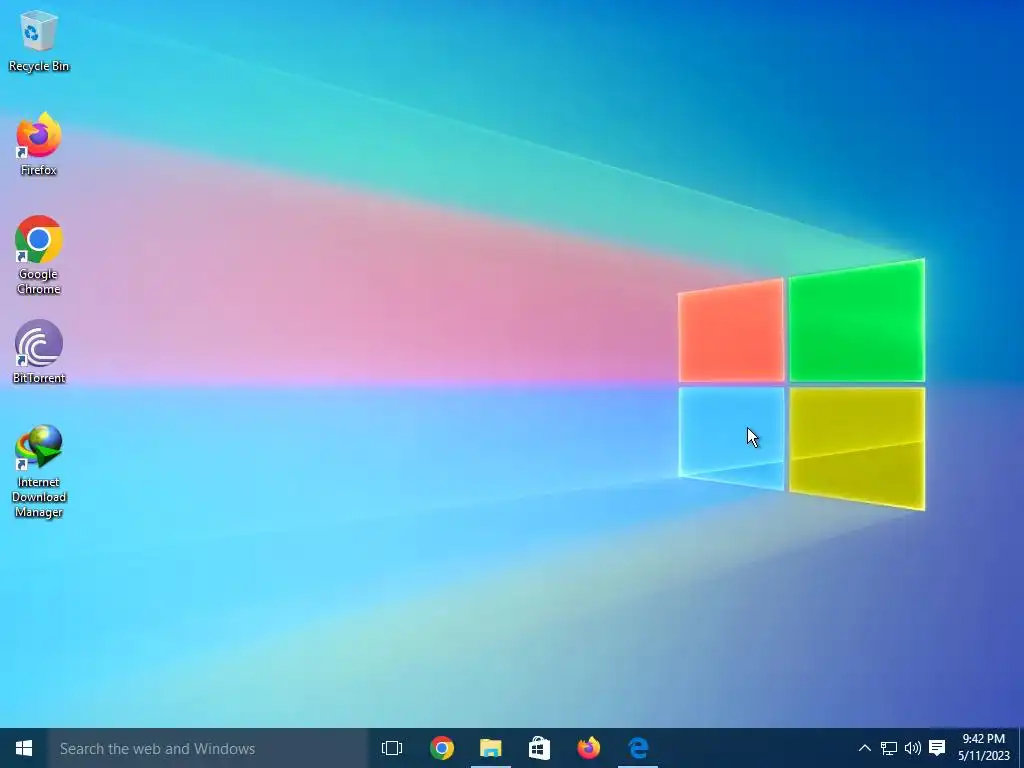Open Task View from the taskbar
Image resolution: width=1024 pixels, height=768 pixels.
(392, 748)
